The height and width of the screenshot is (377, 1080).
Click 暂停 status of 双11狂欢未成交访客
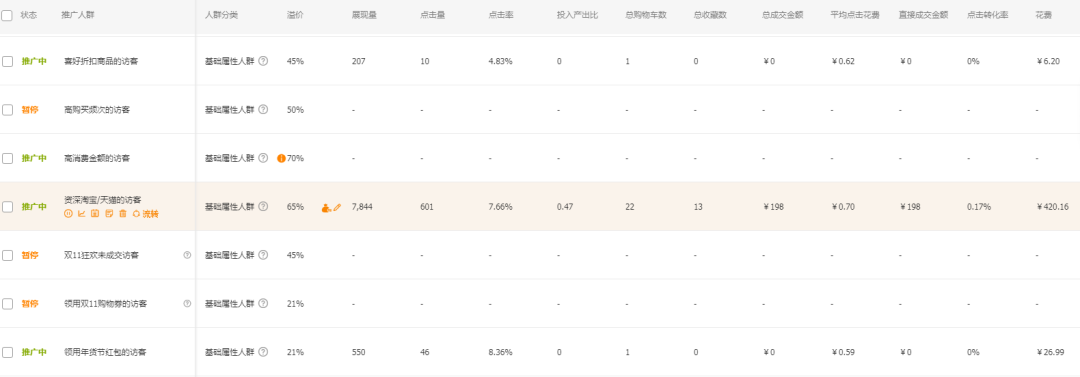(x=30, y=255)
